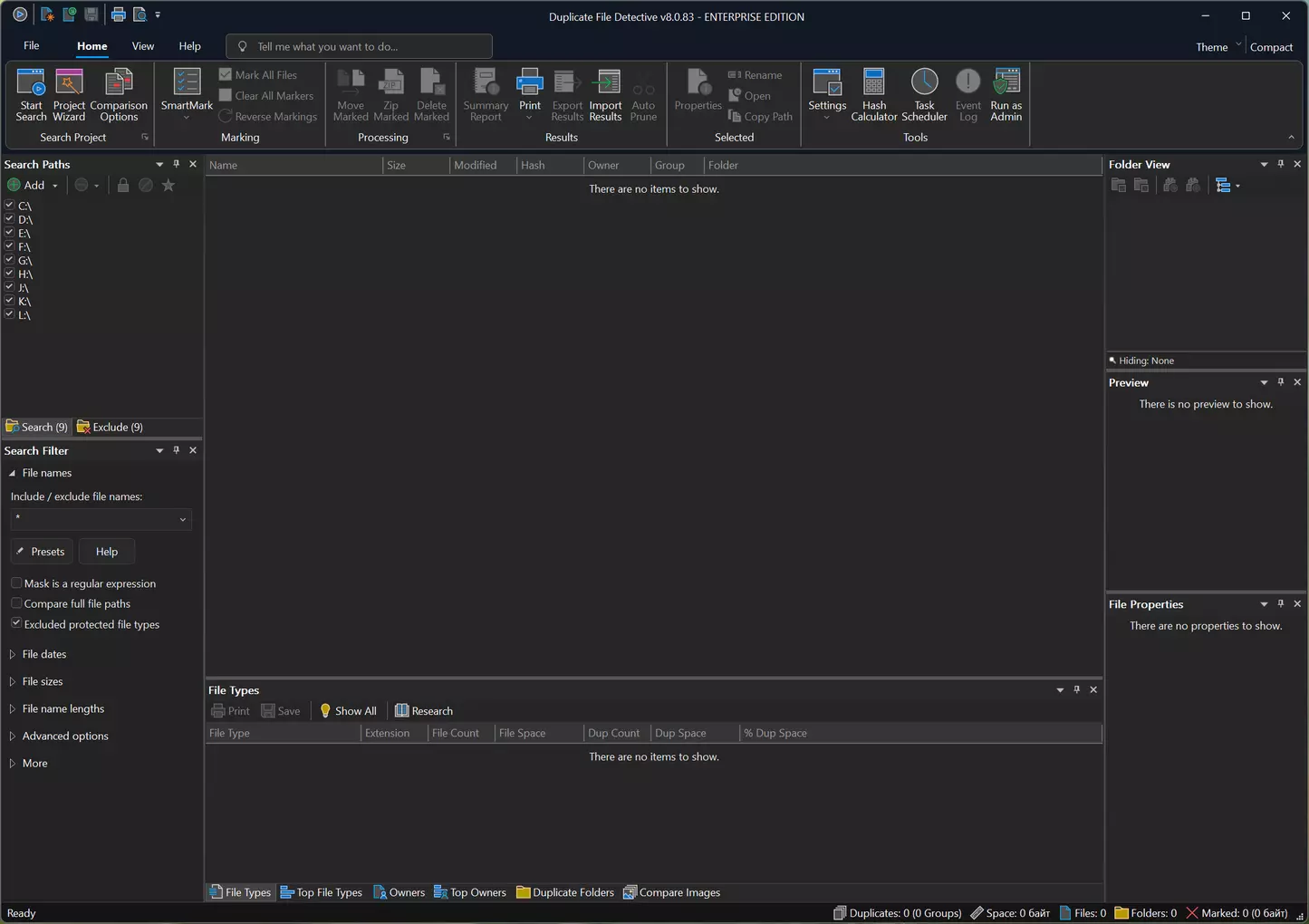Switch to the Top File Types tab
Viewport: 1309px width, 924px height.
click(x=322, y=892)
